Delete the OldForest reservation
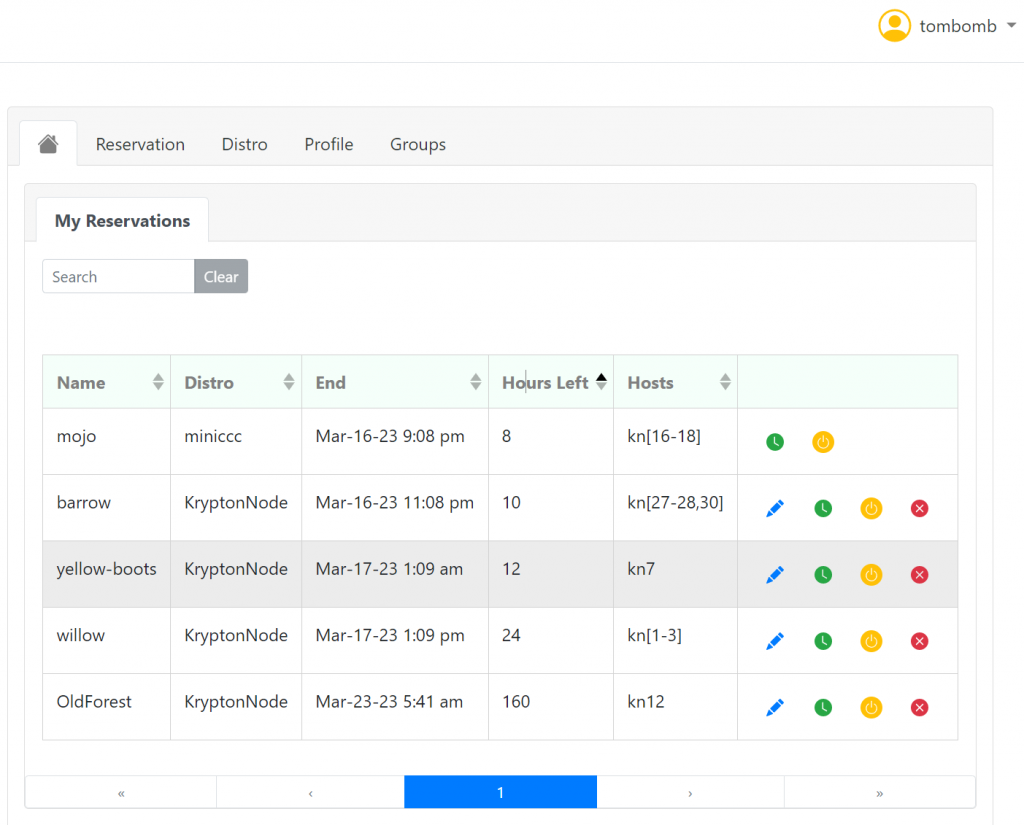The height and width of the screenshot is (825, 1024). point(920,708)
